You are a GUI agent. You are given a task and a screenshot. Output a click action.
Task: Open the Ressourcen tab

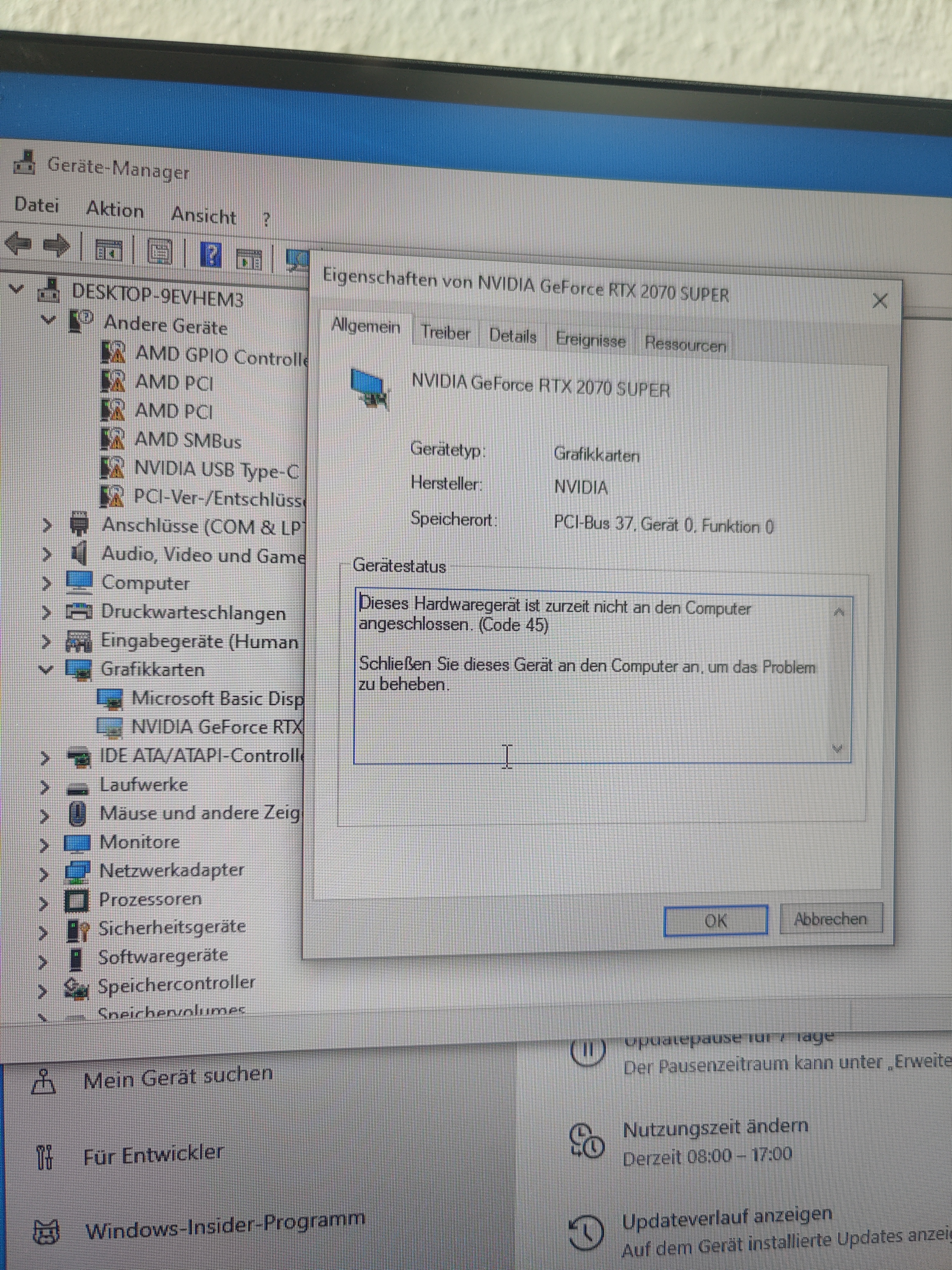click(x=684, y=344)
